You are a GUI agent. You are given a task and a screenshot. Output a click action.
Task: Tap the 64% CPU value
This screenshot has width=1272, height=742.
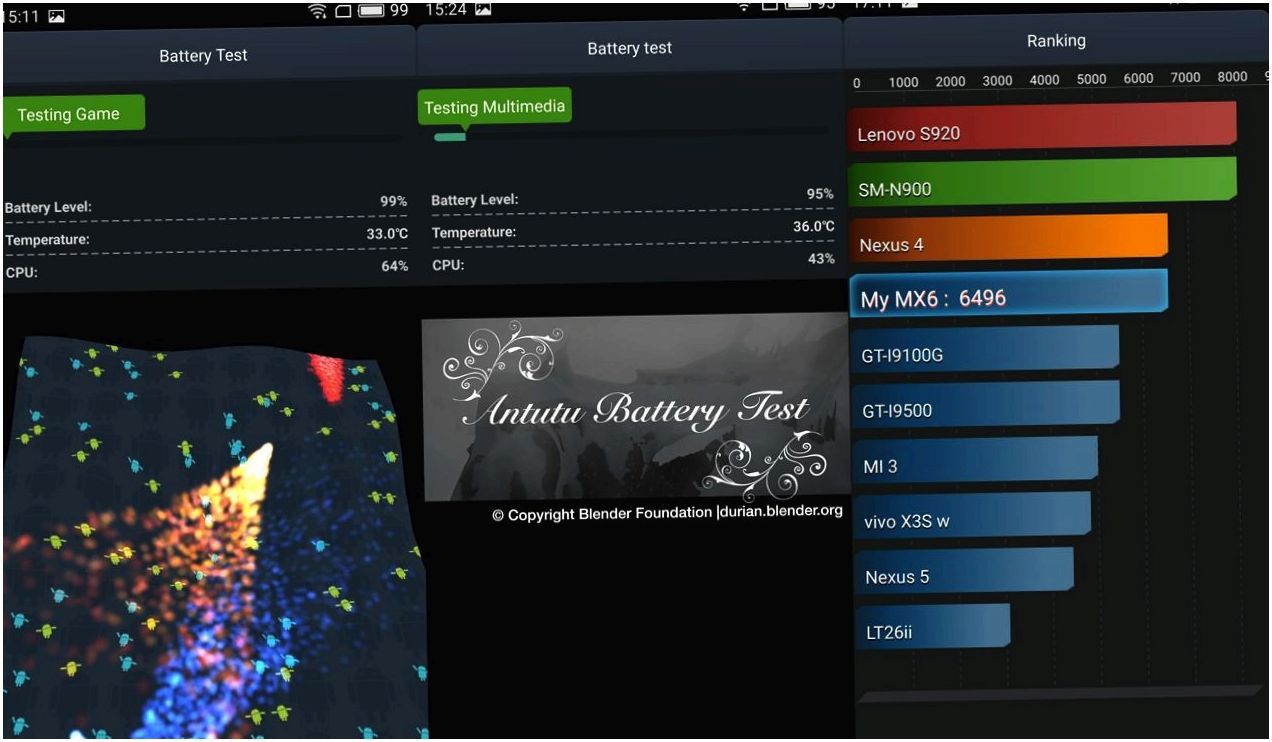[x=394, y=266]
